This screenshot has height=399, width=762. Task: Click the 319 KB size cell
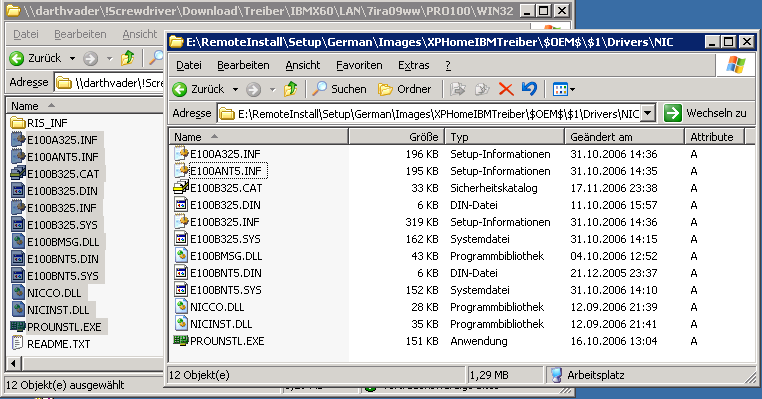tap(422, 222)
